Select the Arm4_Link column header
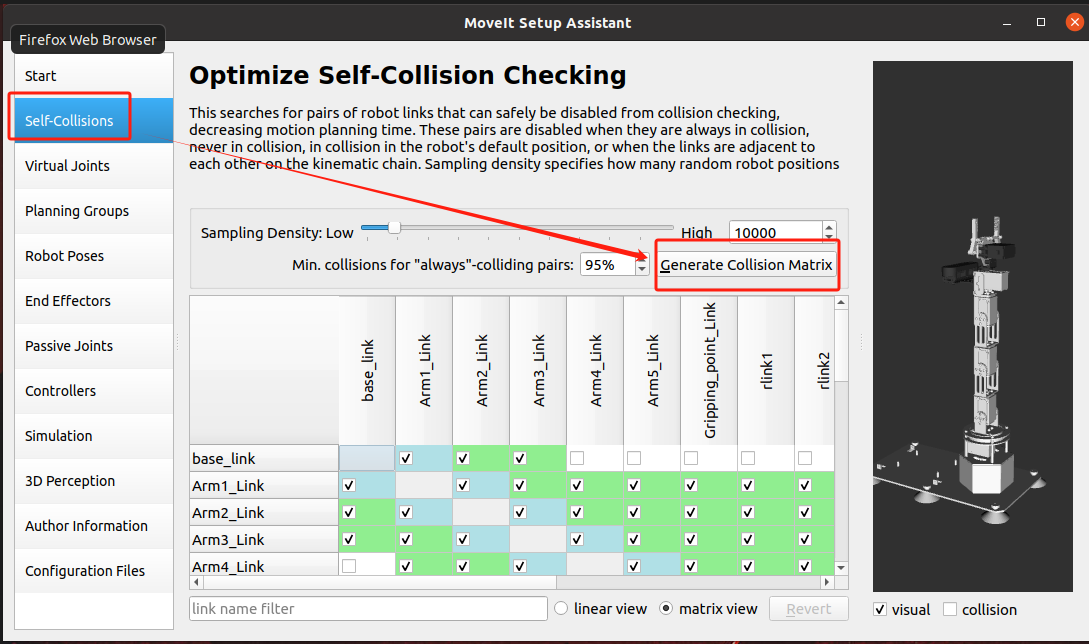 tap(595, 370)
